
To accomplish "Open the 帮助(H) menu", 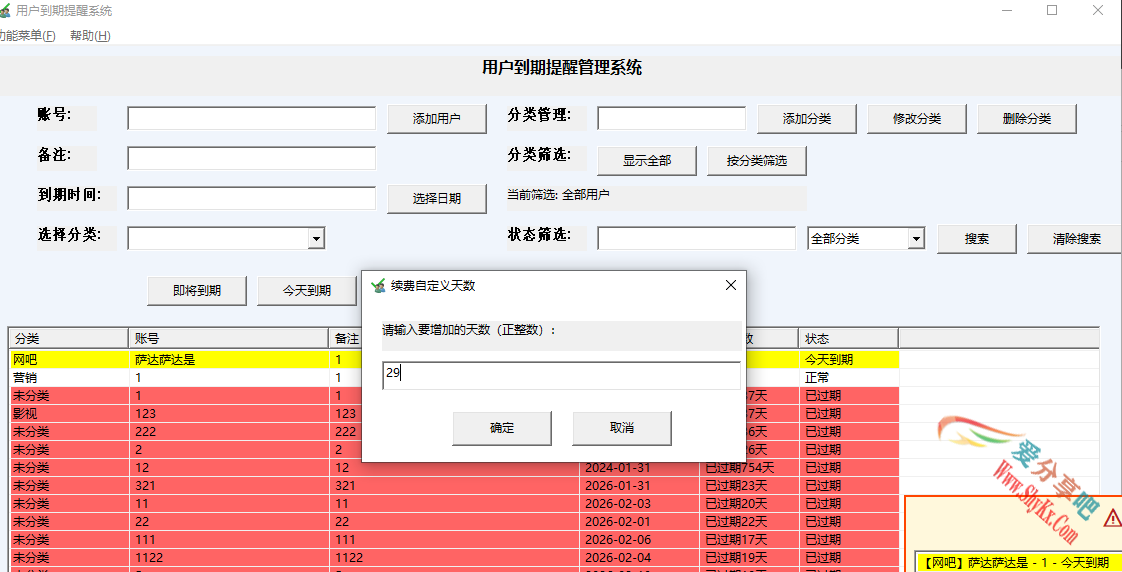I will [90, 36].
